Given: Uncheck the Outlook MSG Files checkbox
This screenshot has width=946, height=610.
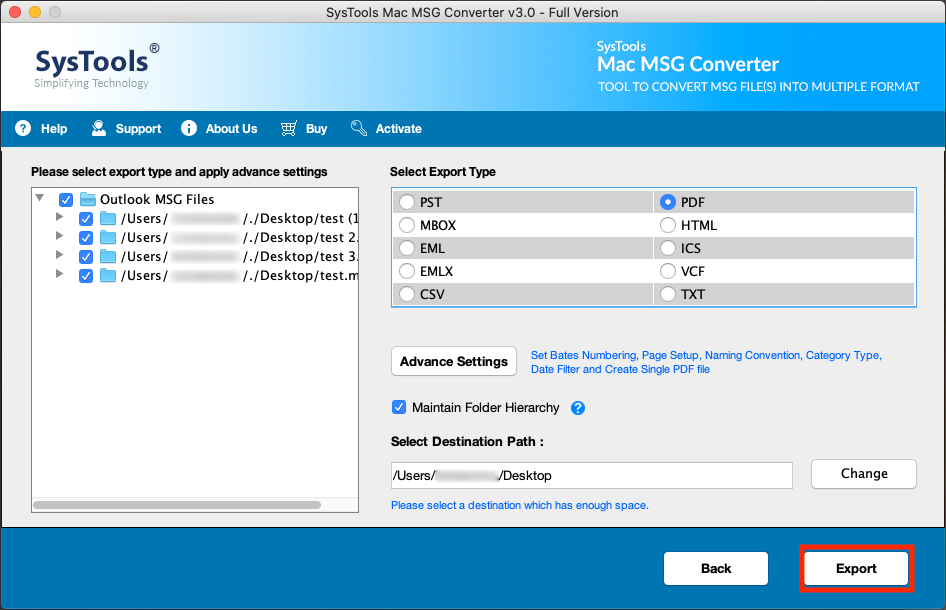Looking at the screenshot, I should click(x=66, y=199).
